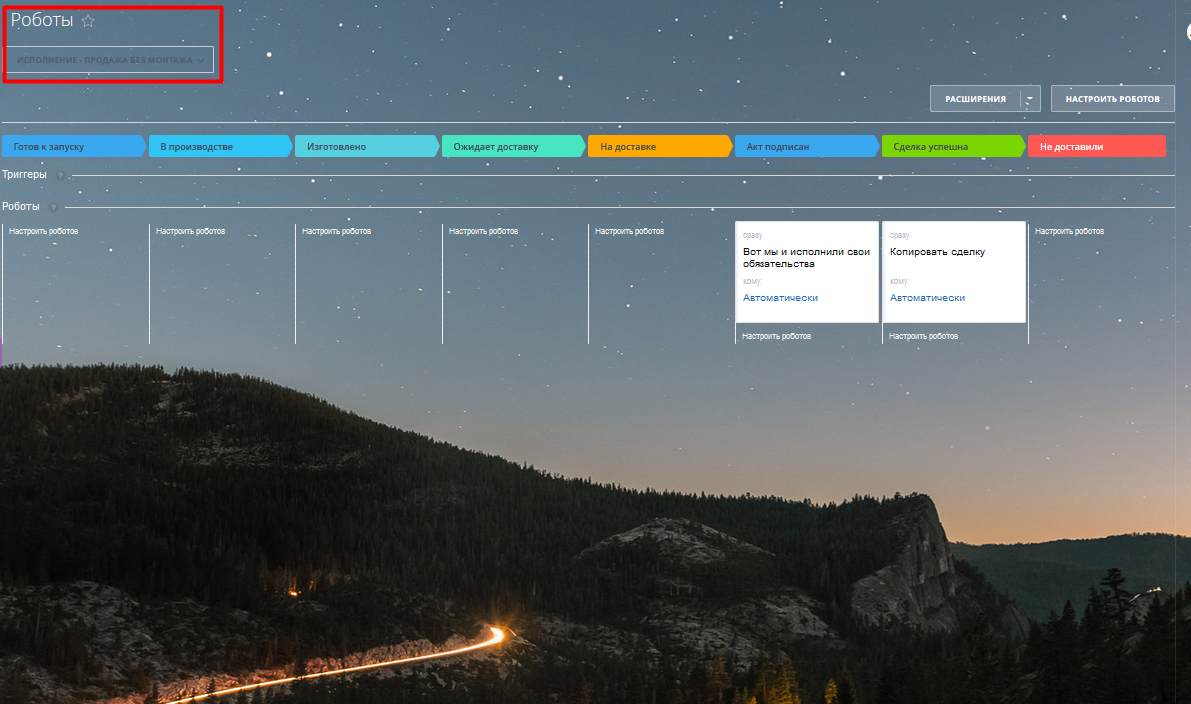
Task: Click Автоматически in the Копировать сделку card
Action: pos(927,298)
